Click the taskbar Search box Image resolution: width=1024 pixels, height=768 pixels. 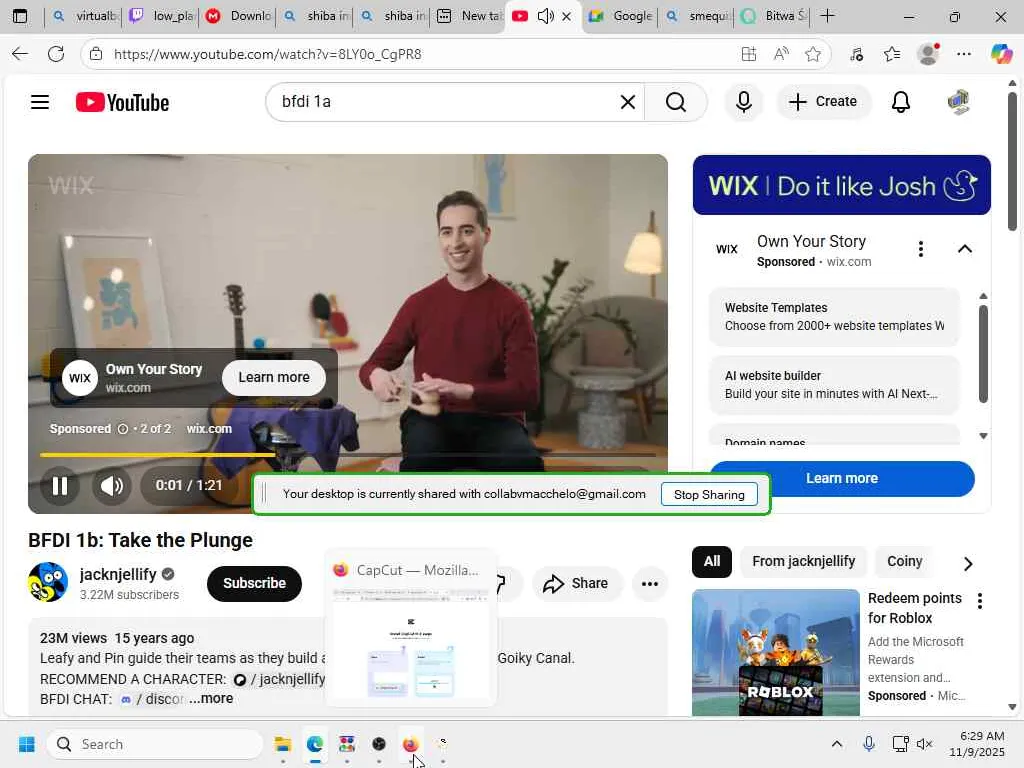pos(155,744)
